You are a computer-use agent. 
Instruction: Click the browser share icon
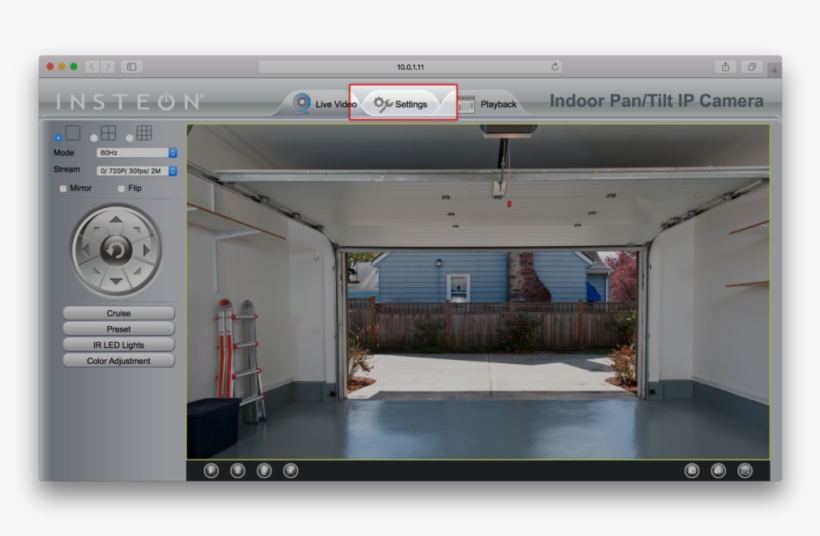725,66
